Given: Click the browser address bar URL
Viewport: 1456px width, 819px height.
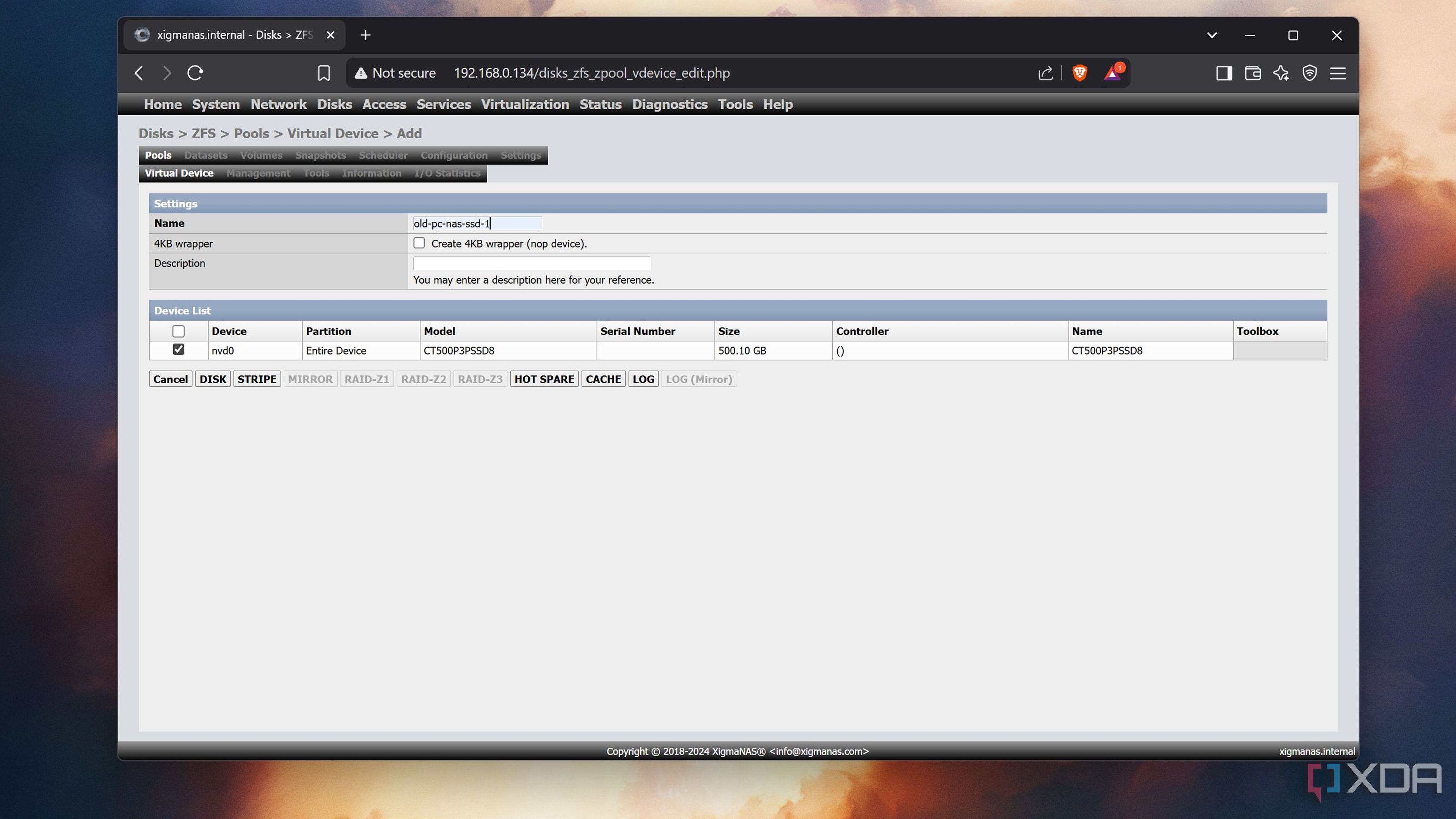Looking at the screenshot, I should [592, 73].
